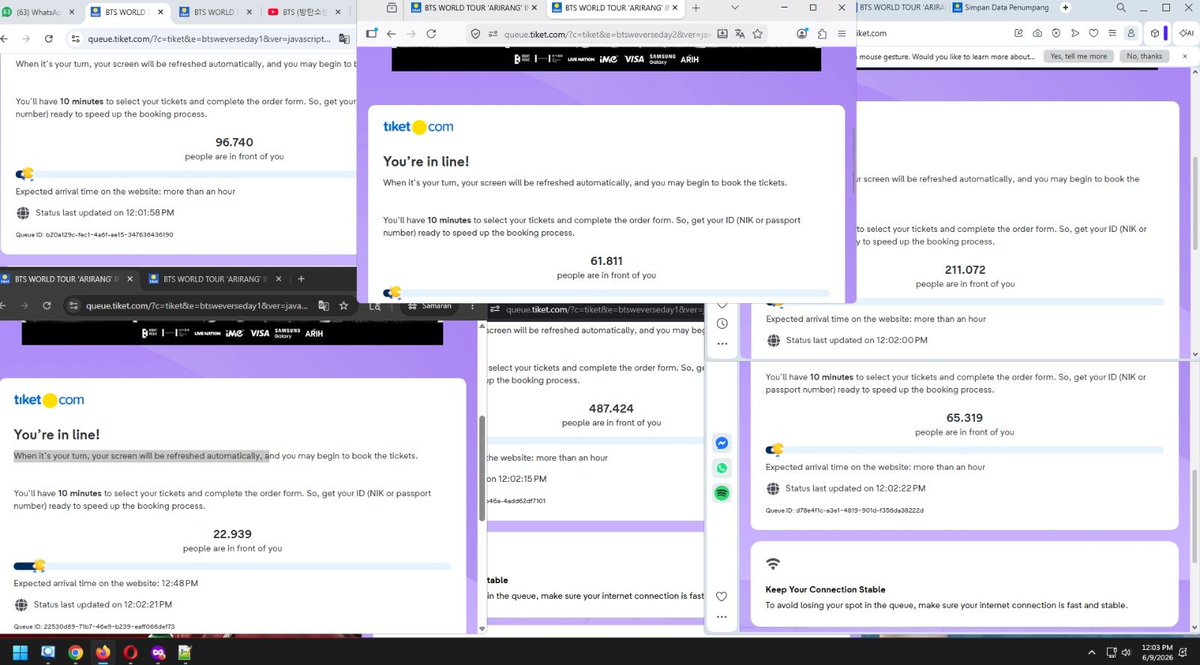The image size is (1200, 665).
Task: Open Firefox from the taskbar
Action: coord(103,653)
